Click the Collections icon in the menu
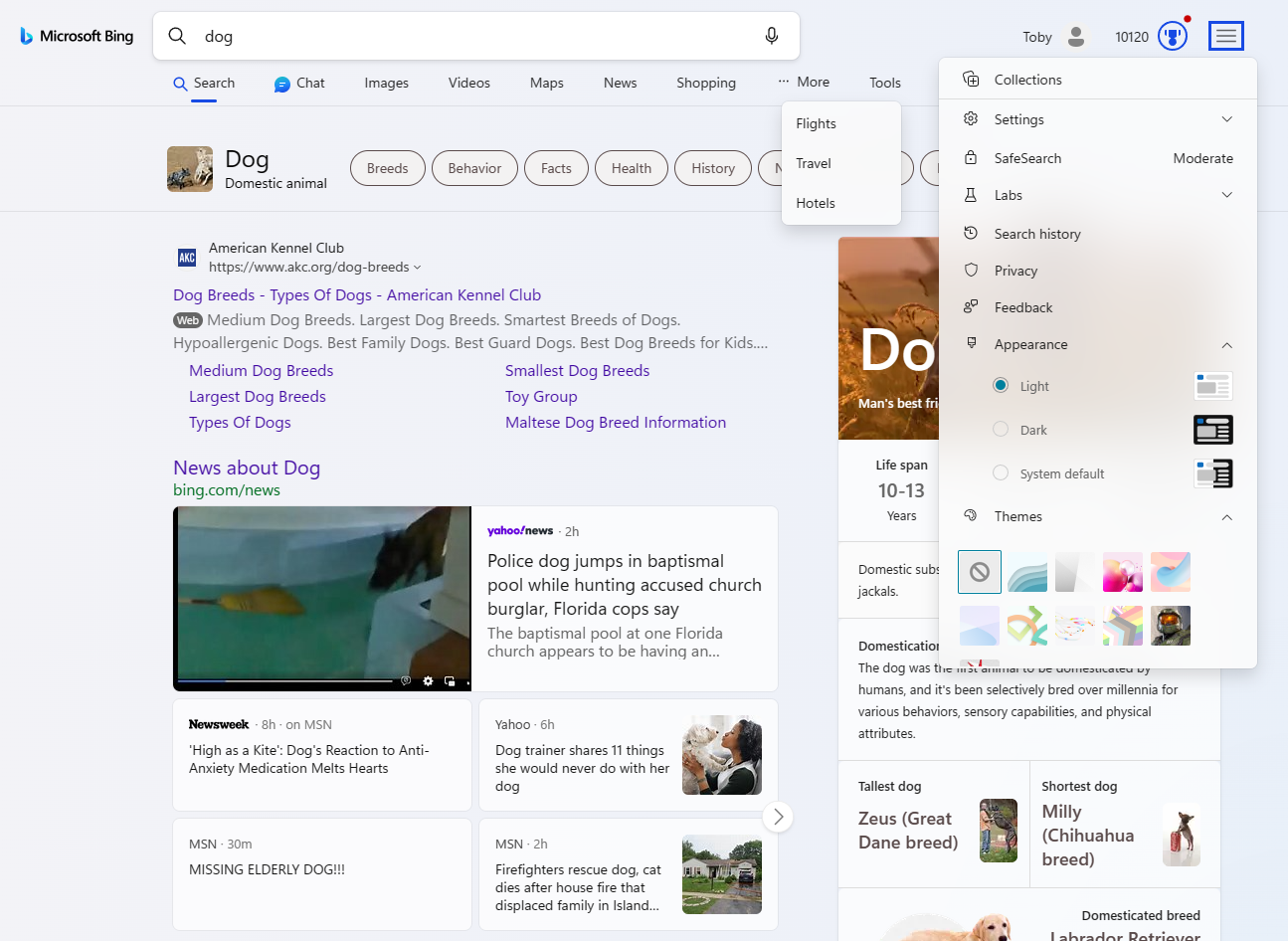Viewport: 1288px width, 941px height. [971, 80]
